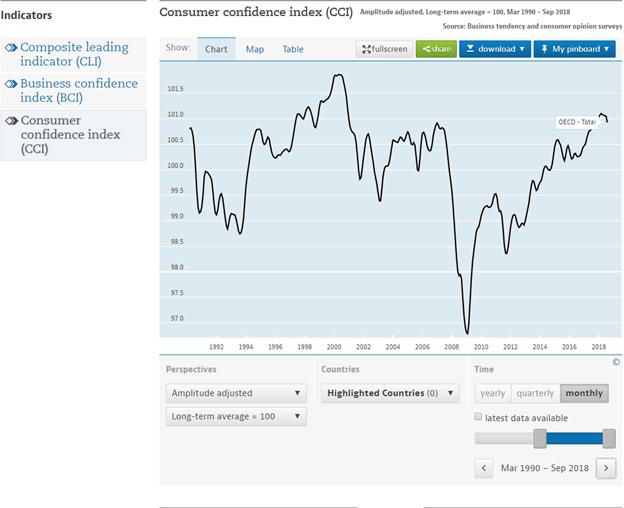Expand the Highlighted Countries dropdown
The image size is (624, 508).
tap(390, 393)
